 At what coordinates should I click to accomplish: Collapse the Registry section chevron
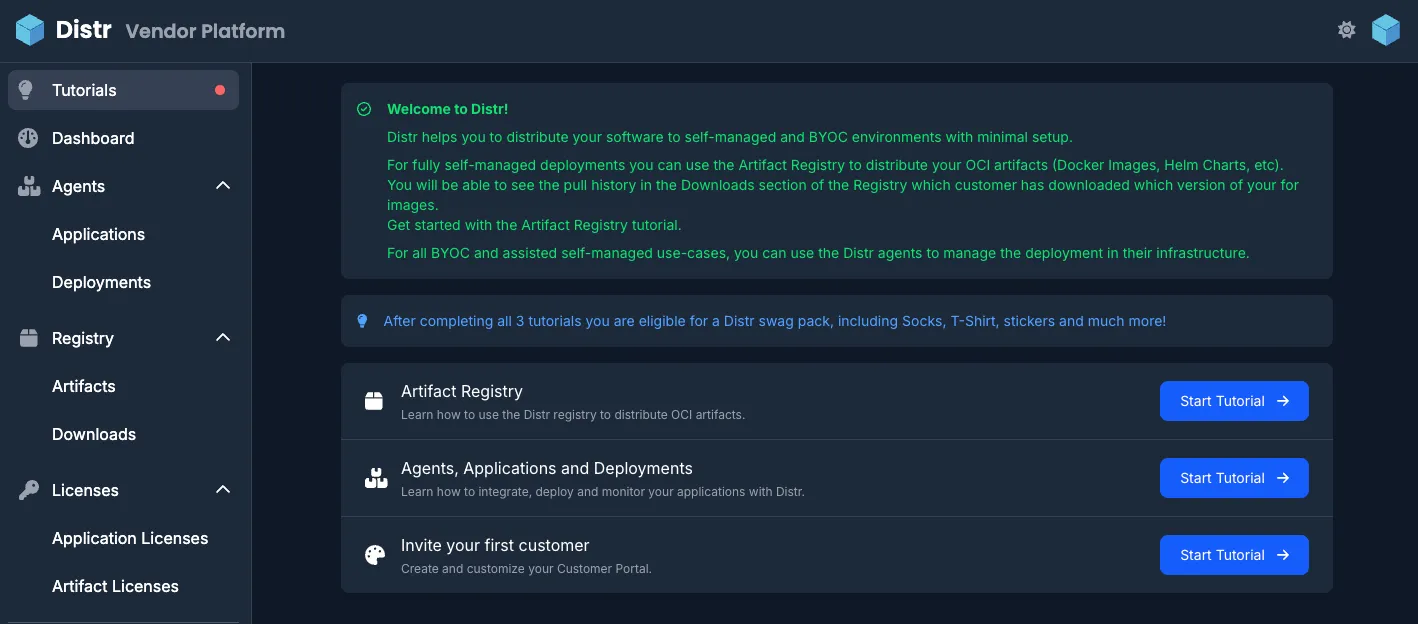[x=222, y=337]
